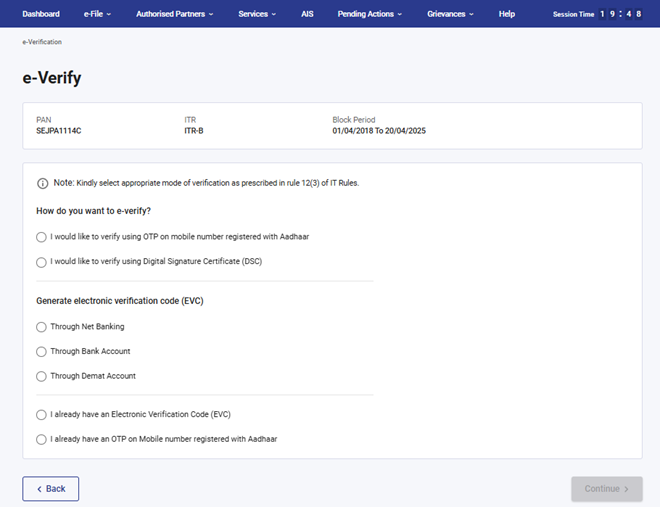The height and width of the screenshot is (507, 660).
Task: Click the Back button
Action: pyautogui.click(x=51, y=489)
